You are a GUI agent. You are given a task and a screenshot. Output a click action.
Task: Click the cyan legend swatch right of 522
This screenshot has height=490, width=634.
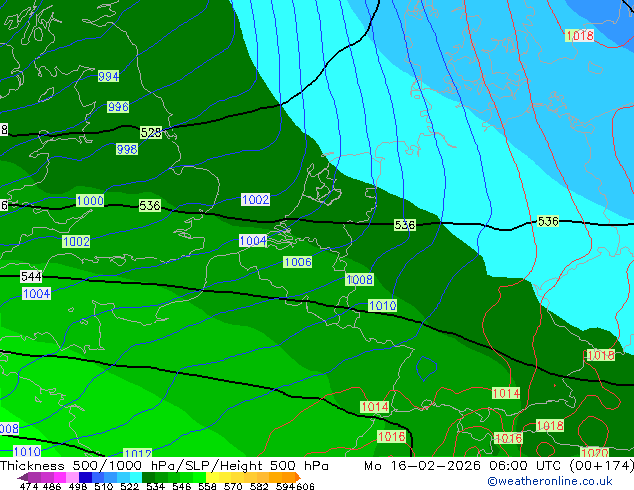click(136, 477)
